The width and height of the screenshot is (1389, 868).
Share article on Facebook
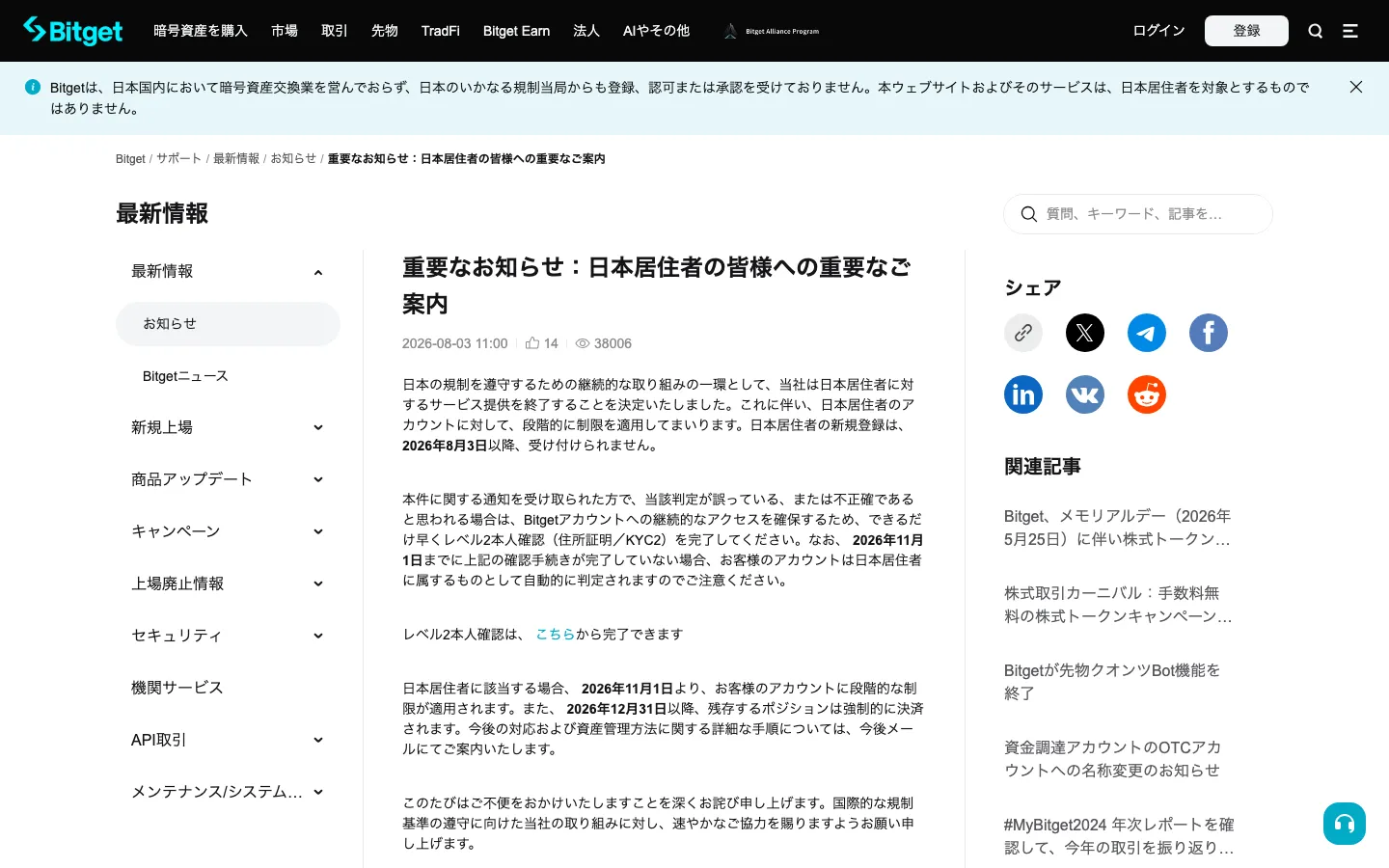pyautogui.click(x=1209, y=333)
